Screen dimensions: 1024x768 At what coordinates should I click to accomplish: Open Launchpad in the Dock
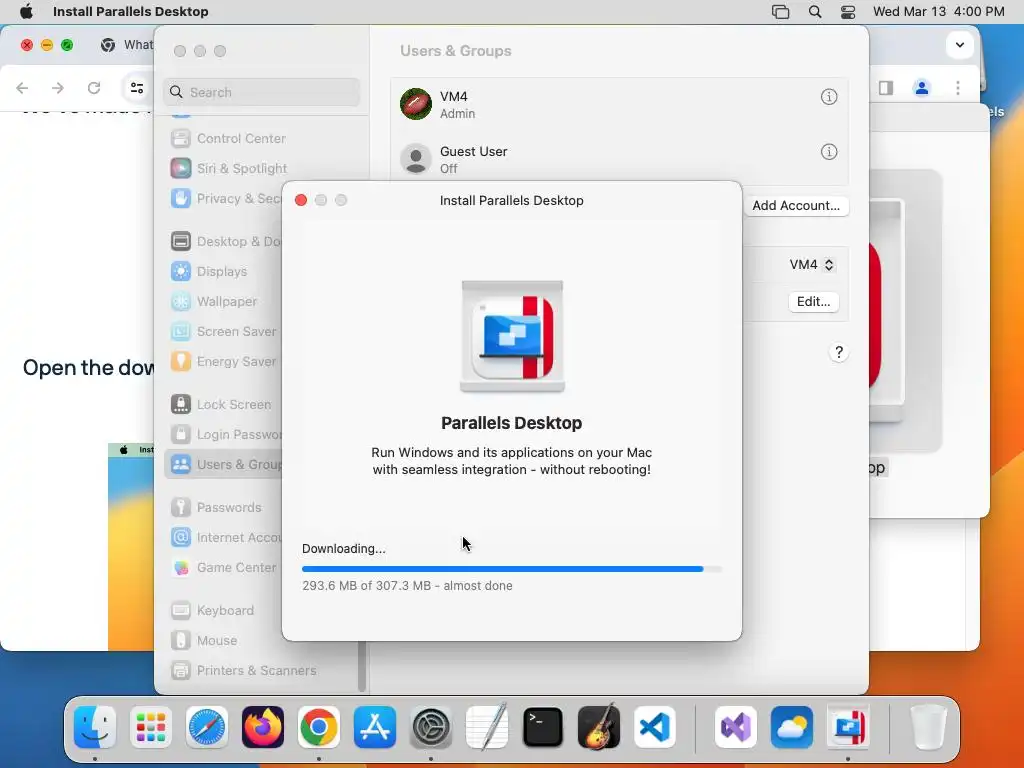pos(151,727)
